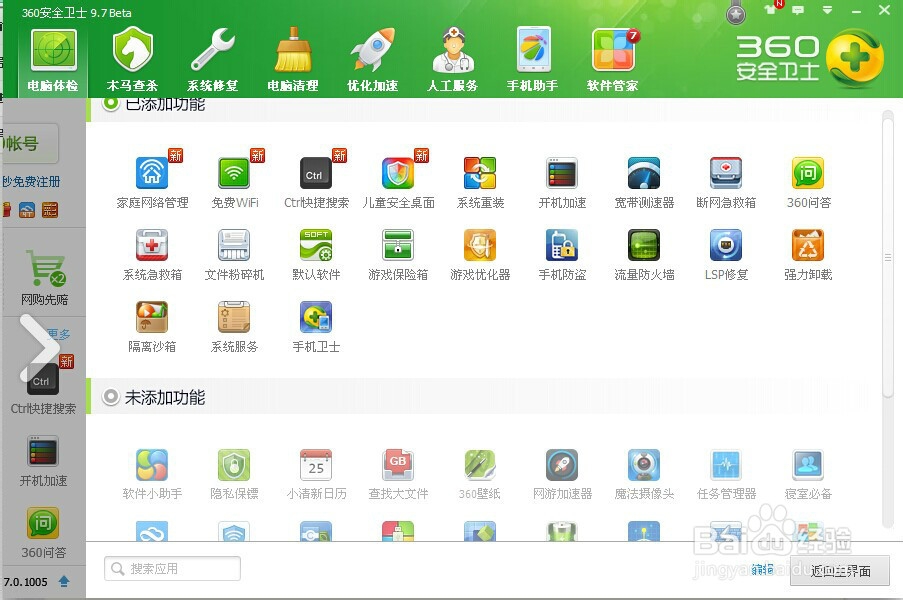The width and height of the screenshot is (903, 600).
Task: Open 流量防火墙 tool
Action: click(x=644, y=255)
